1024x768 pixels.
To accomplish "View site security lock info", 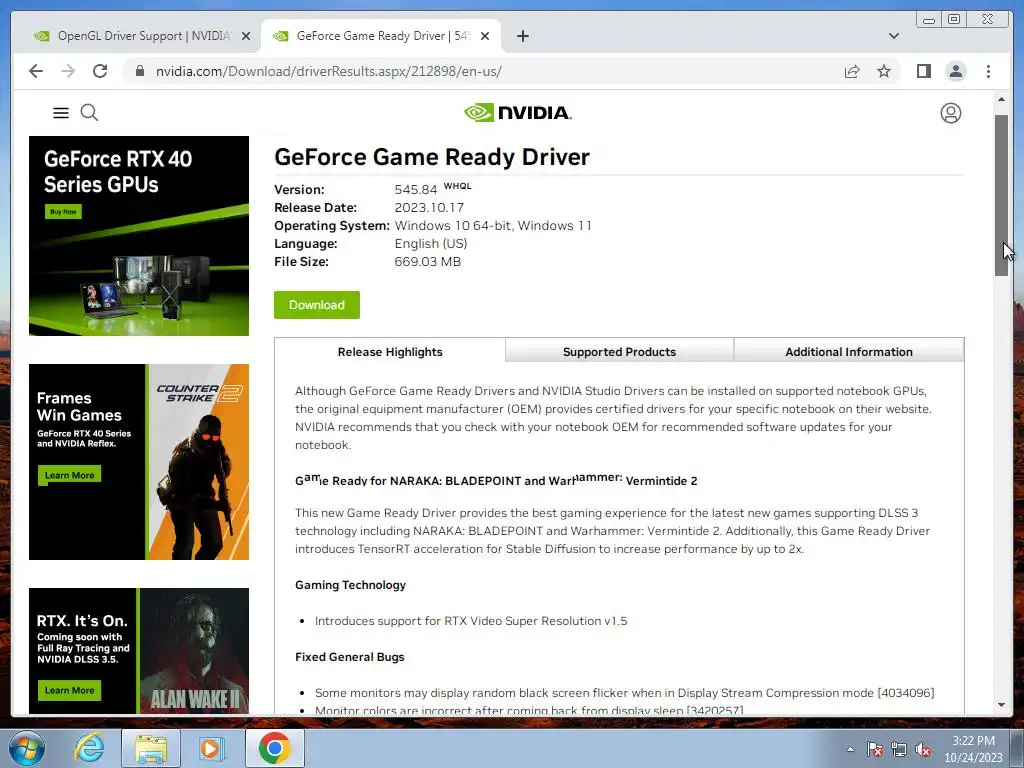I will point(140,71).
